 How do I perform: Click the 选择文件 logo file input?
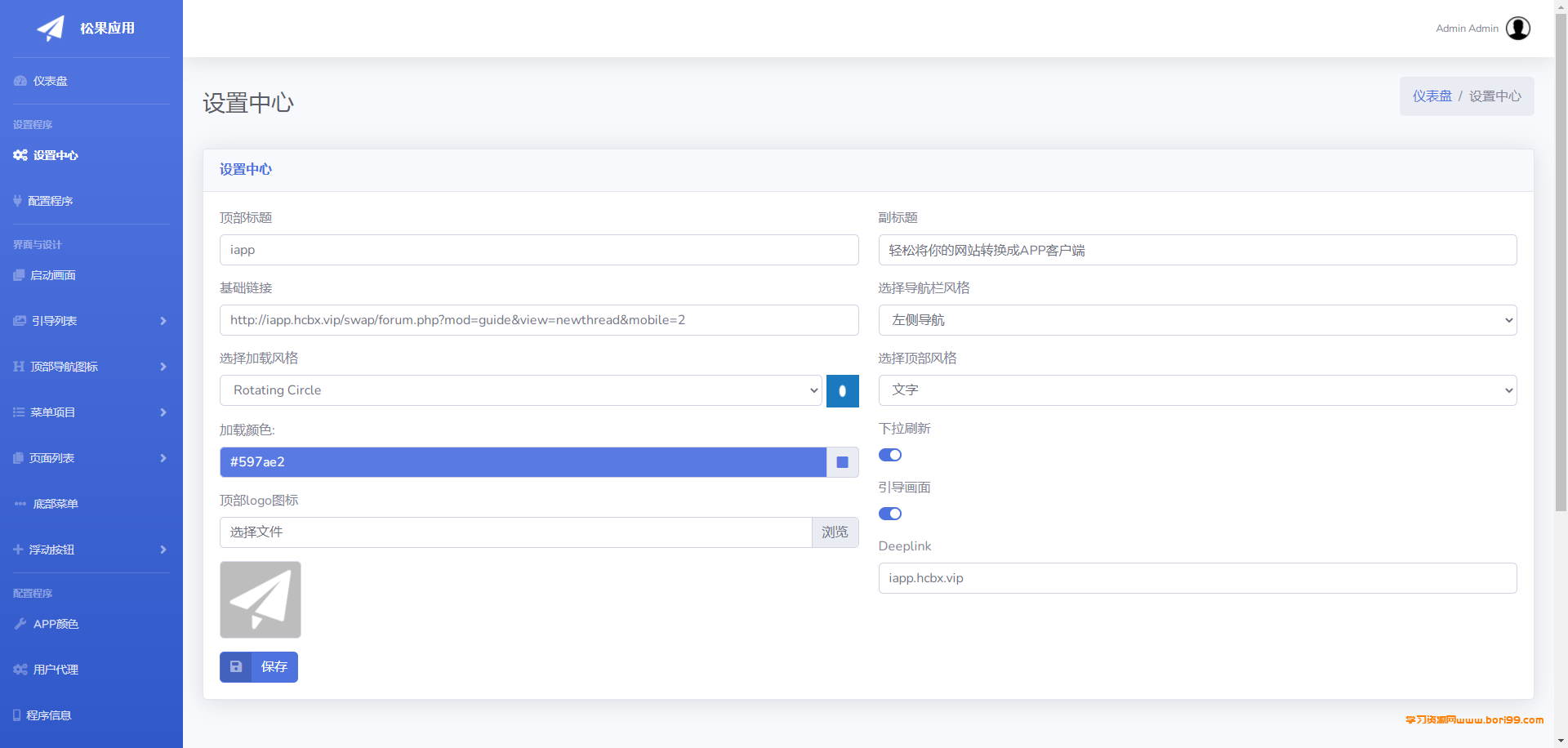point(515,532)
